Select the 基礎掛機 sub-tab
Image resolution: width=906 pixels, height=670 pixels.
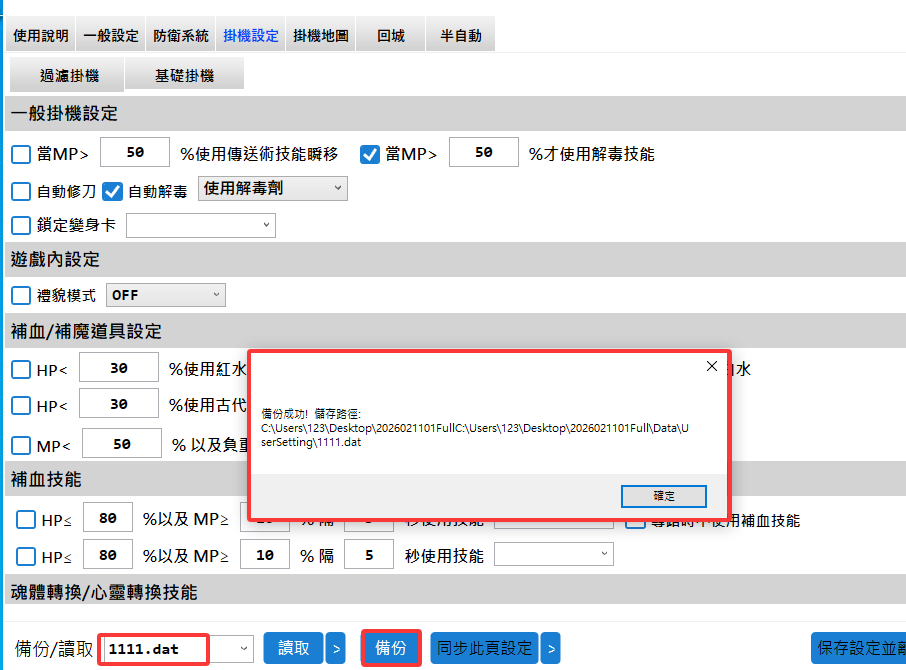pyautogui.click(x=184, y=75)
